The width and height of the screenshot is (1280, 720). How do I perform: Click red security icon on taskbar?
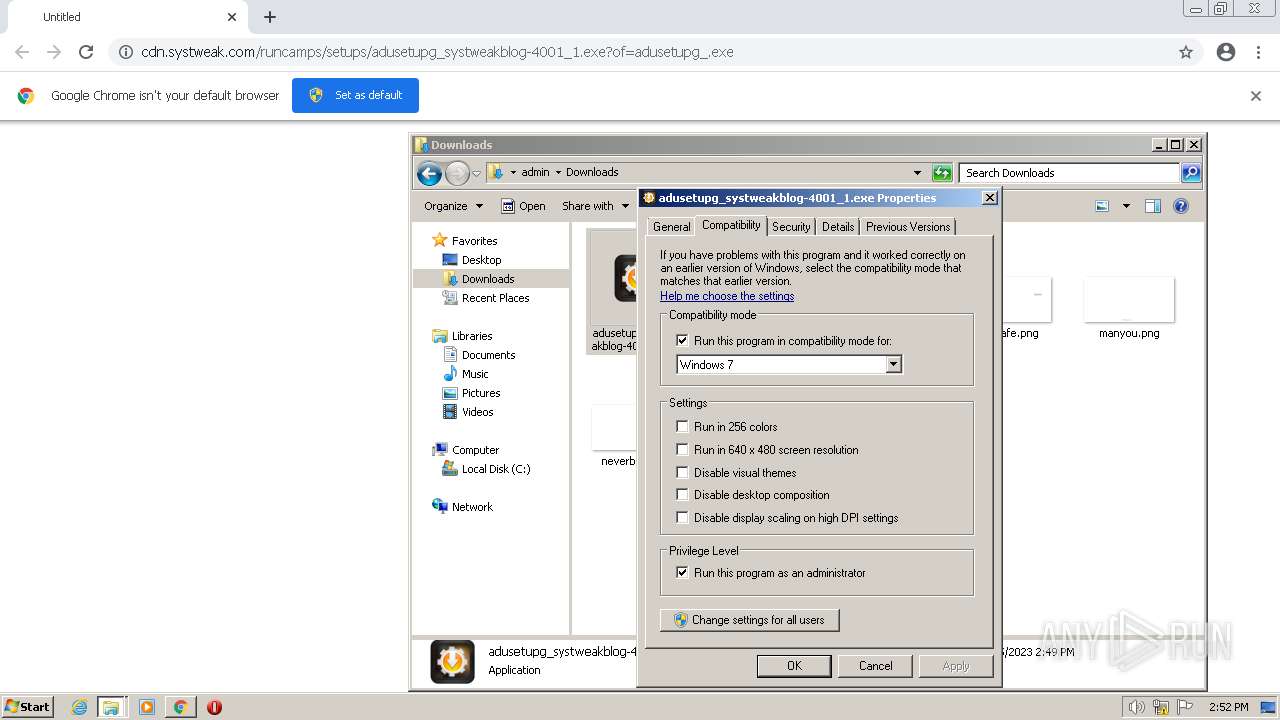(x=214, y=707)
